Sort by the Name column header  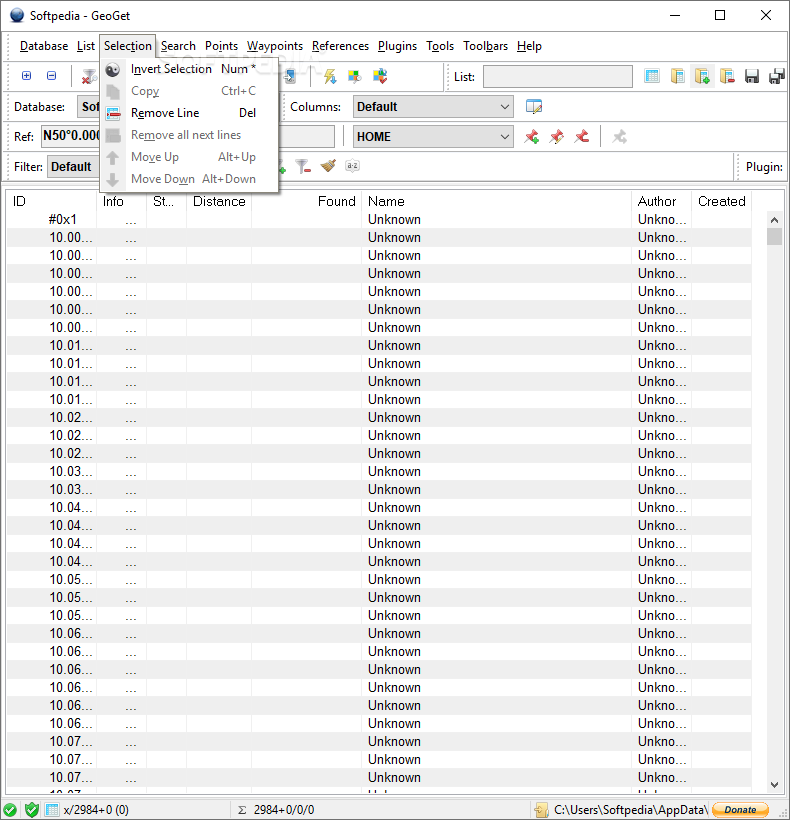click(x=496, y=201)
